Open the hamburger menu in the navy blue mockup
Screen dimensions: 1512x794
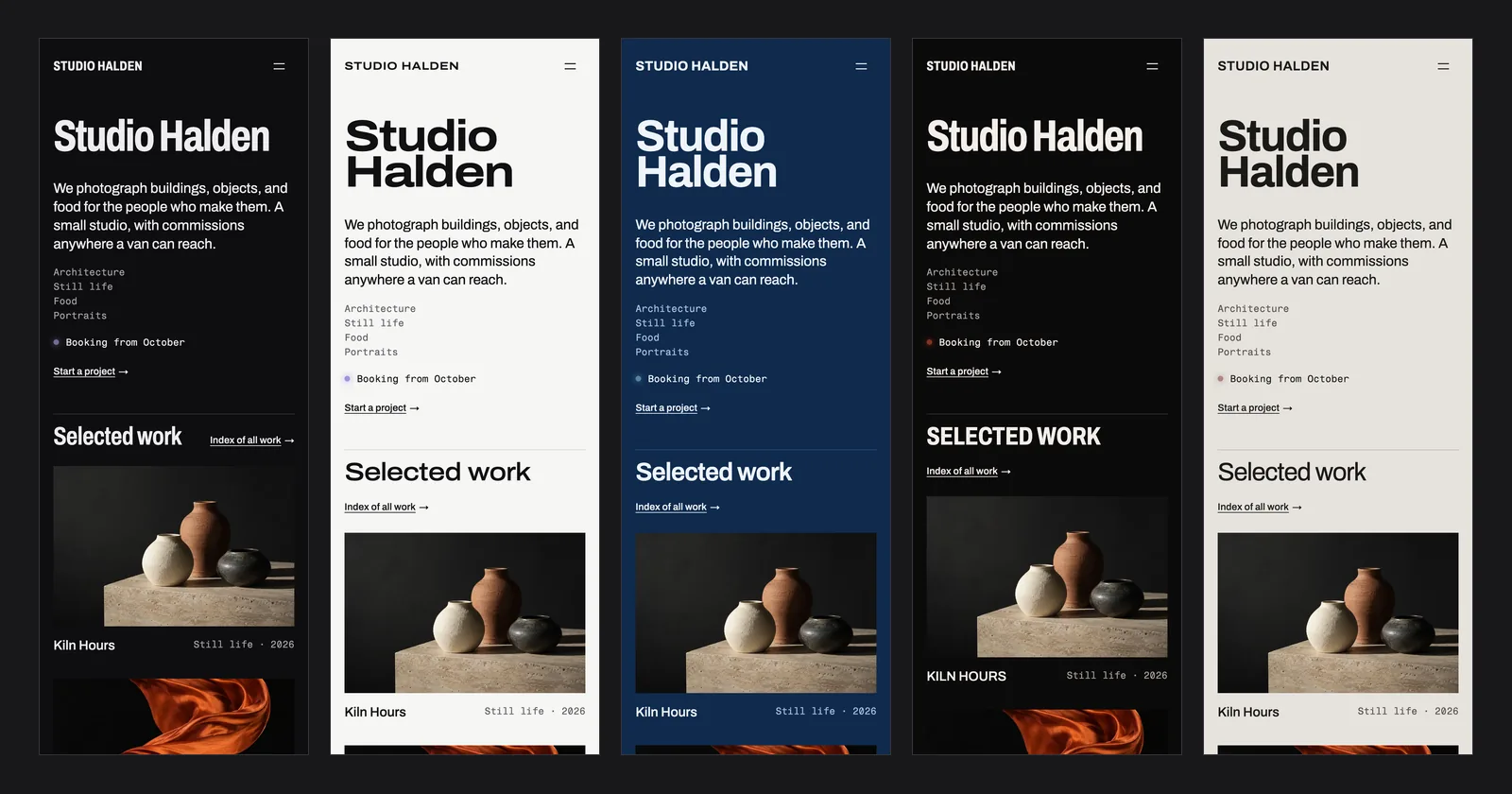pos(861,66)
